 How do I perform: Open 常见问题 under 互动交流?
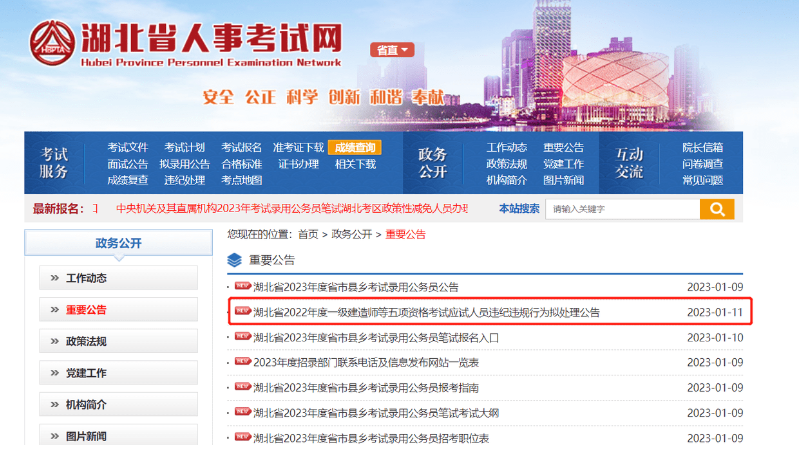point(702,180)
